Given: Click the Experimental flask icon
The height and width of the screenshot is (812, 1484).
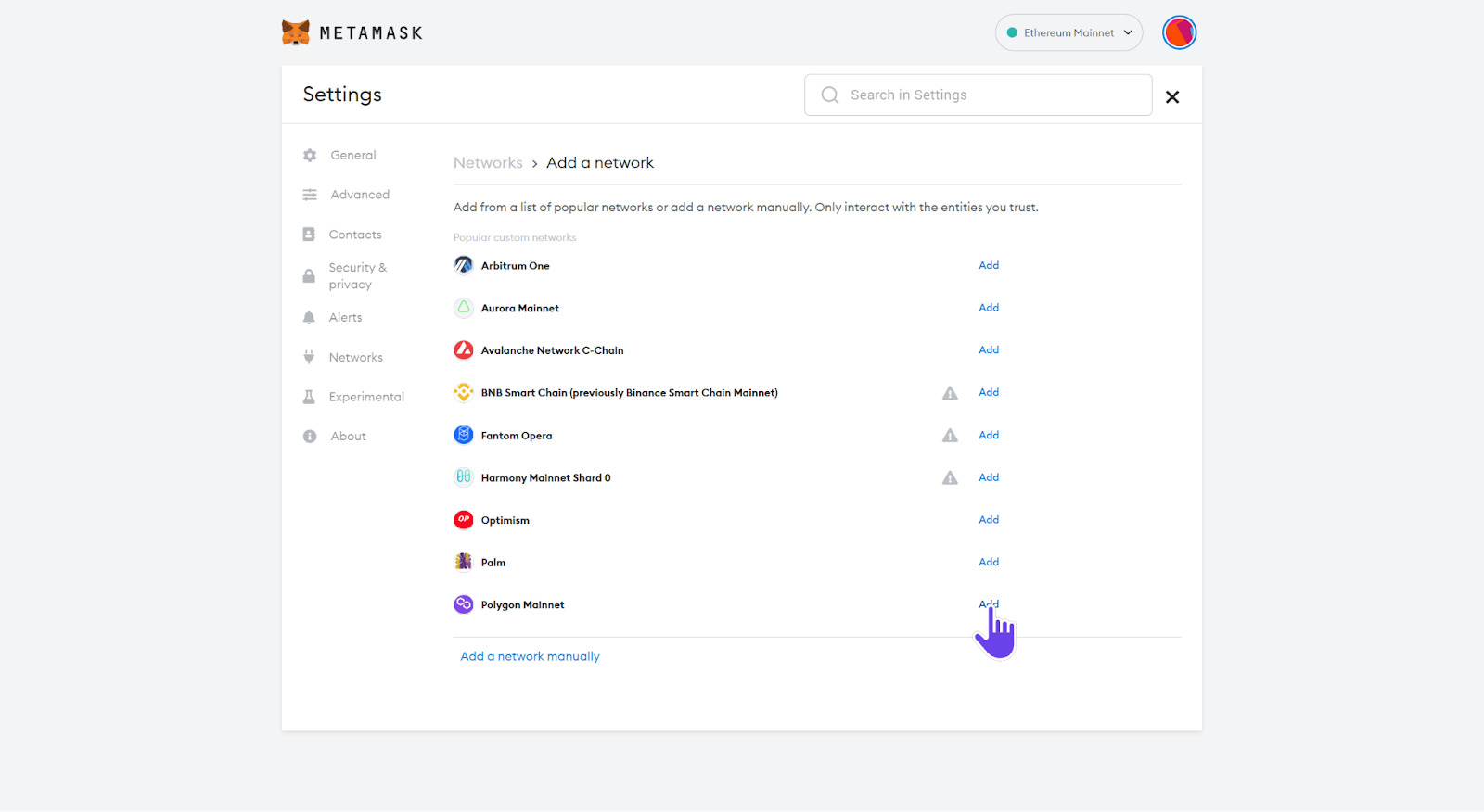Looking at the screenshot, I should pyautogui.click(x=309, y=397).
